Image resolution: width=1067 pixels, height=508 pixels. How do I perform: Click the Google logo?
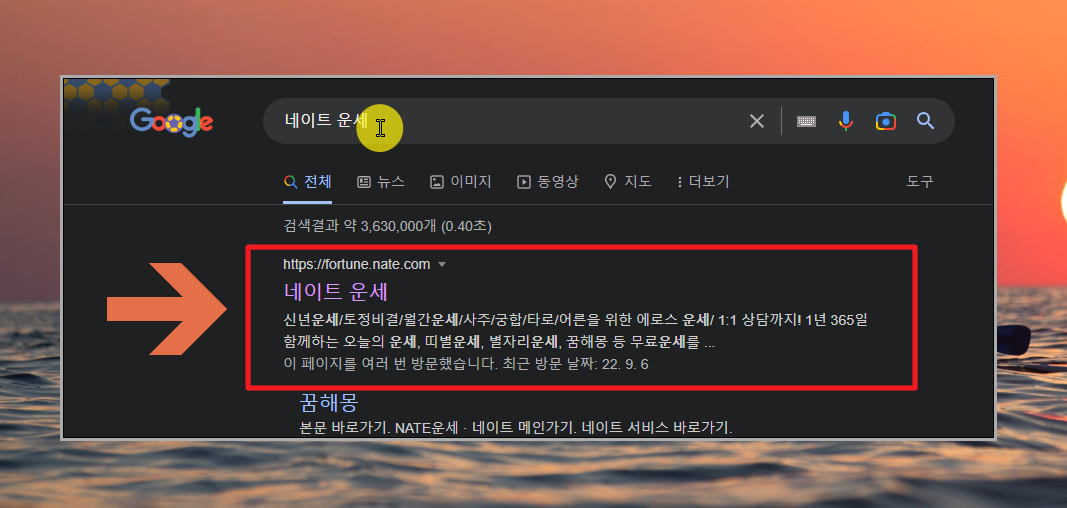click(171, 122)
